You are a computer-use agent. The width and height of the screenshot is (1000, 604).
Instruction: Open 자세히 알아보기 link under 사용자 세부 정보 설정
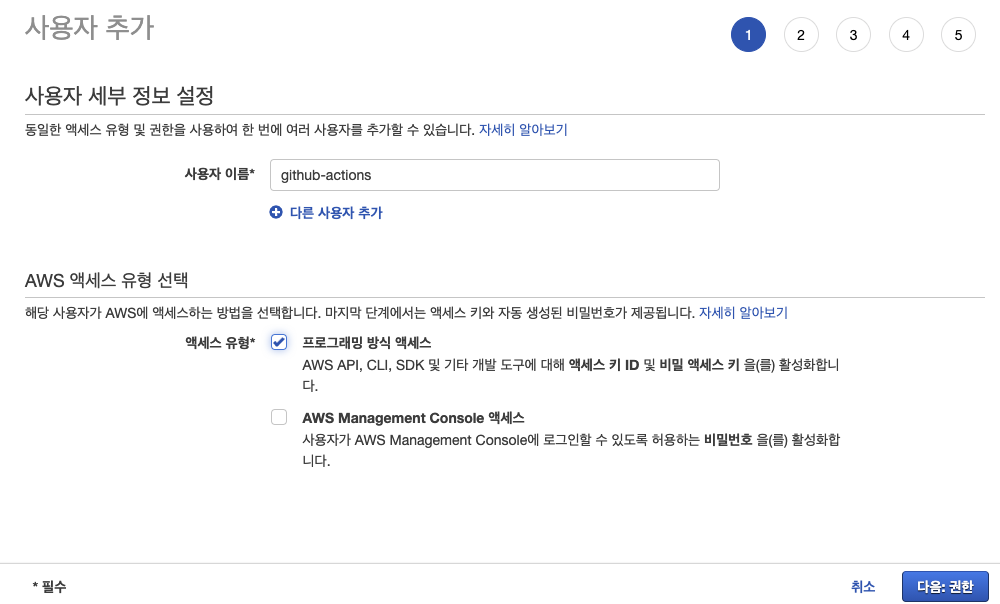523,130
